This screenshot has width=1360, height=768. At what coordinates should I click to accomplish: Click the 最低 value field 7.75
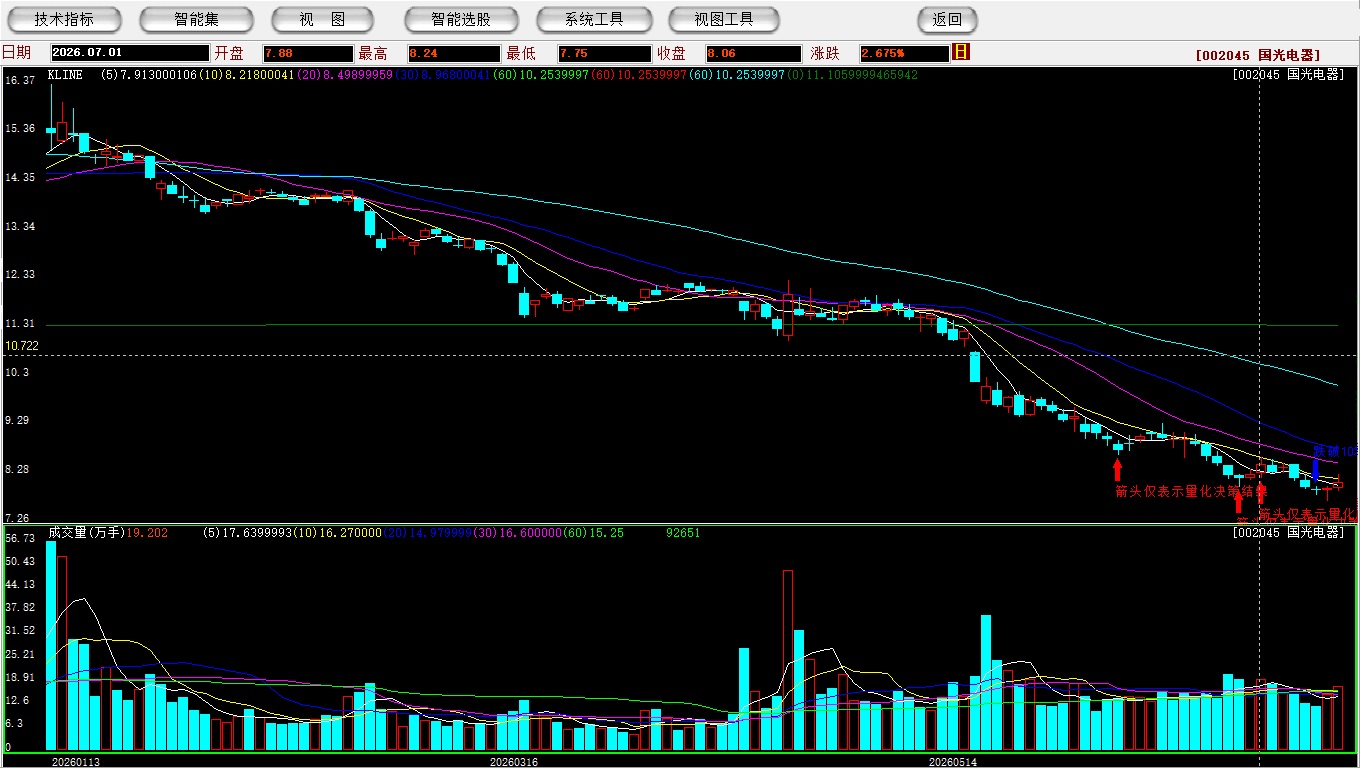pyautogui.click(x=605, y=53)
